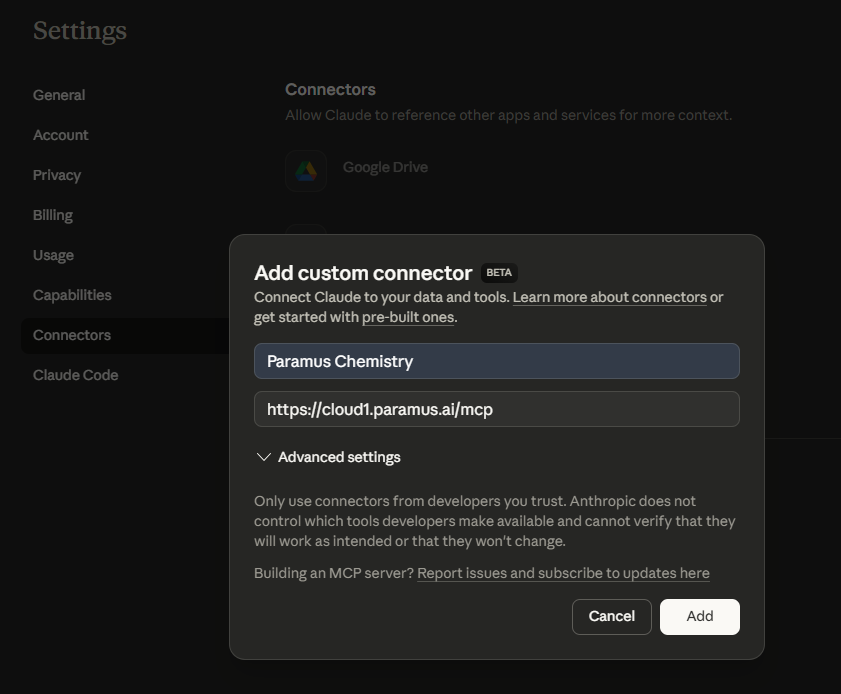Click the Paramus Chemistry name field
This screenshot has width=841, height=694.
point(497,361)
